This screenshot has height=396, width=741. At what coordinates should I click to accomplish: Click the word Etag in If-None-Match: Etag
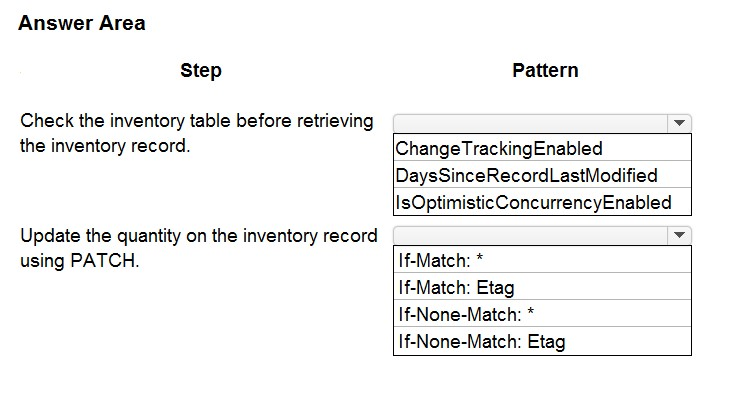point(546,341)
